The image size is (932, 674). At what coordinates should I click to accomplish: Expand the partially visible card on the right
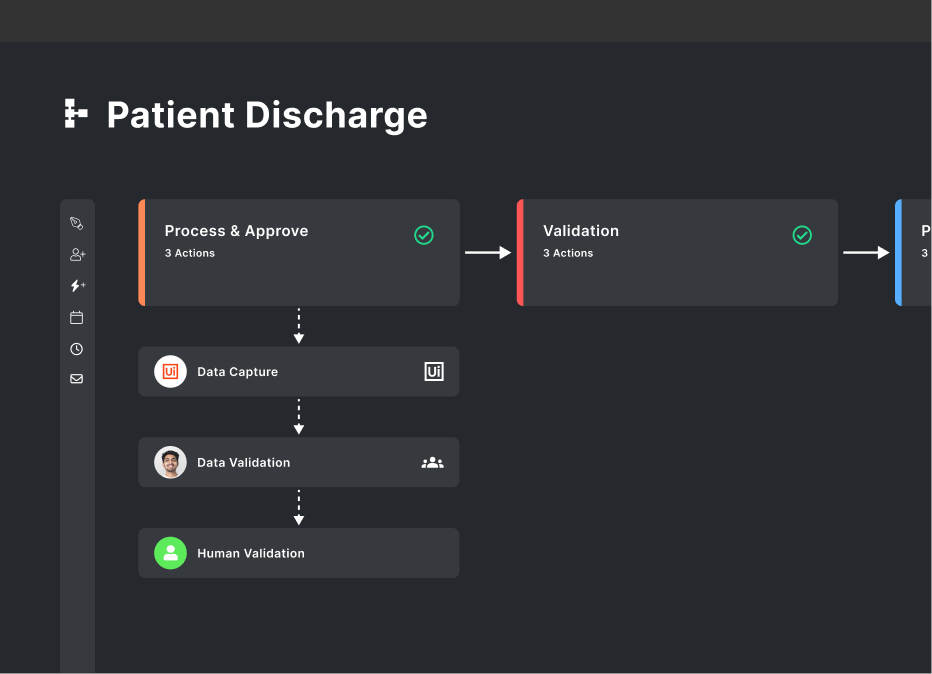pyautogui.click(x=913, y=252)
